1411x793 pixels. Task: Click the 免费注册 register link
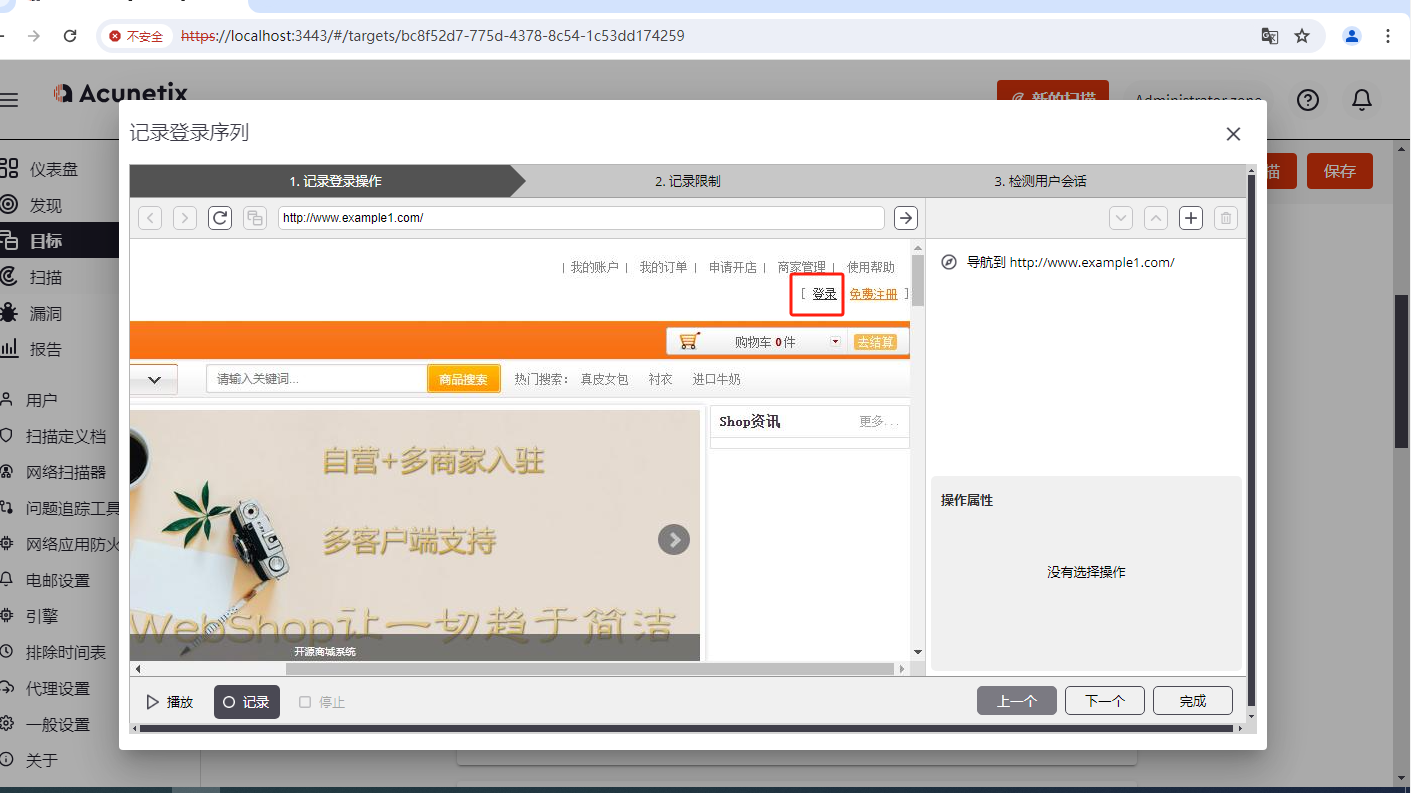(873, 294)
